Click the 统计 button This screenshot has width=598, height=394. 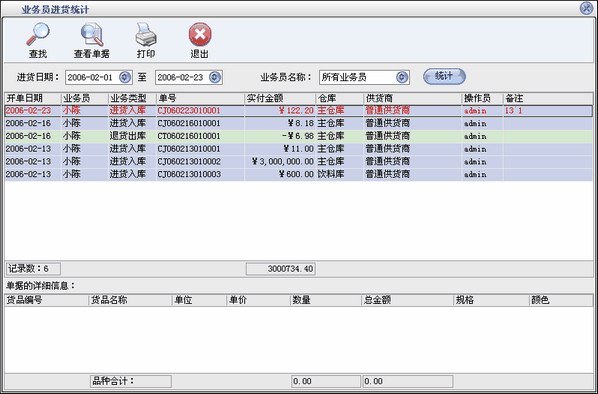point(444,76)
